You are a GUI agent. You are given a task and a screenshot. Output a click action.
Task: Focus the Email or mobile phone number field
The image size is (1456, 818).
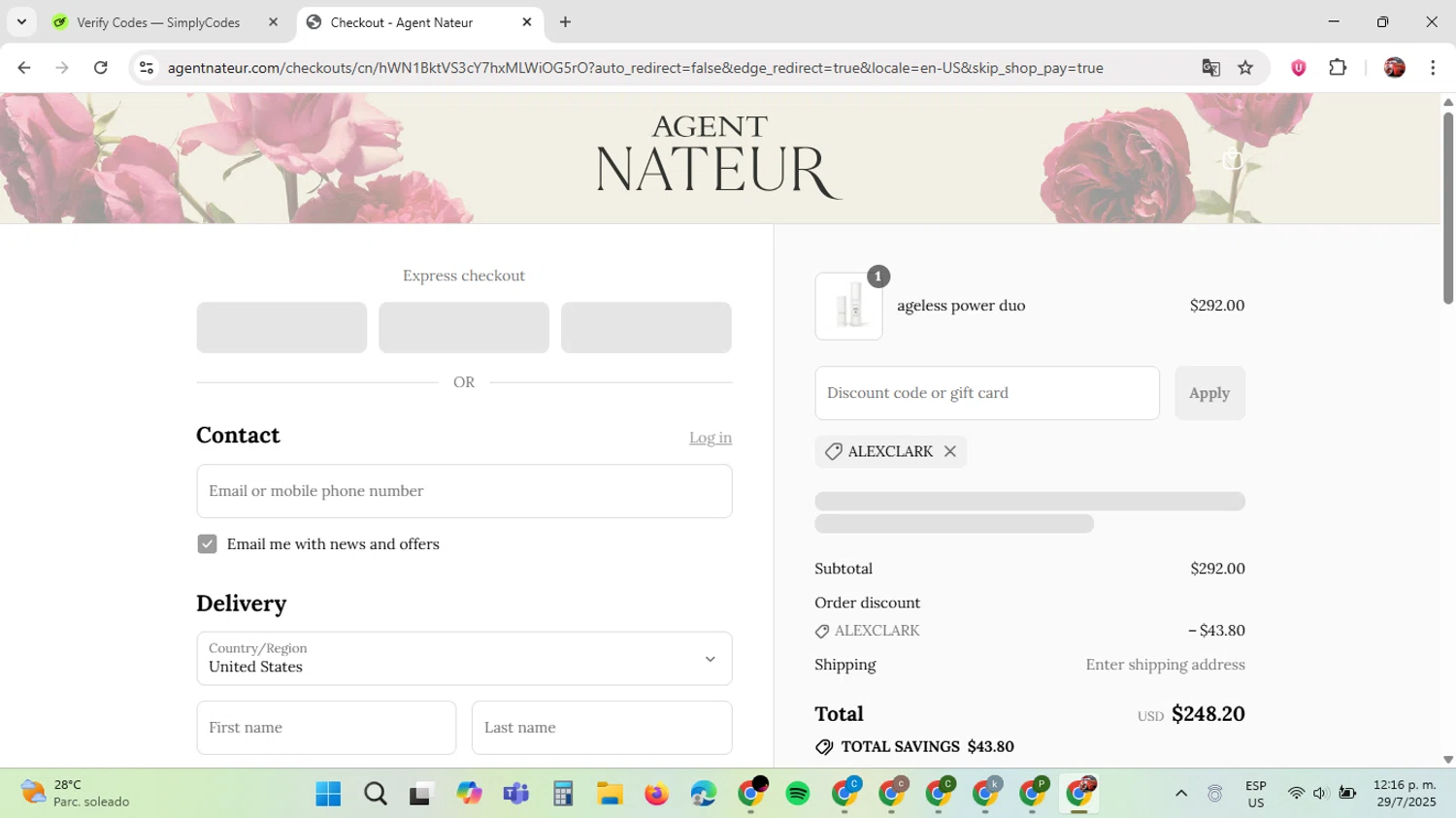(464, 491)
